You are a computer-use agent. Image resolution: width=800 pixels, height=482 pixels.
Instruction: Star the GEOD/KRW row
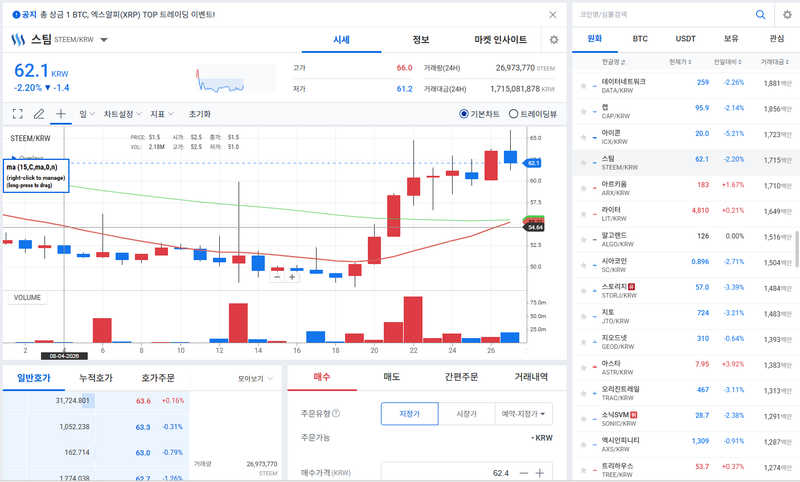coord(583,342)
